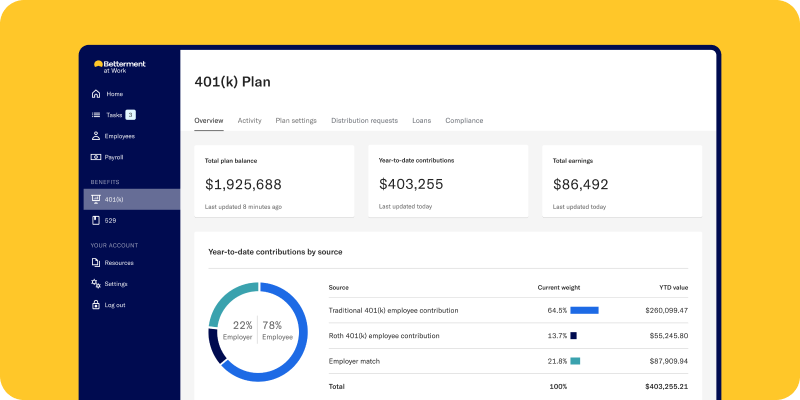Image resolution: width=800 pixels, height=400 pixels.
Task: Open the Compliance tab
Action: coord(464,120)
